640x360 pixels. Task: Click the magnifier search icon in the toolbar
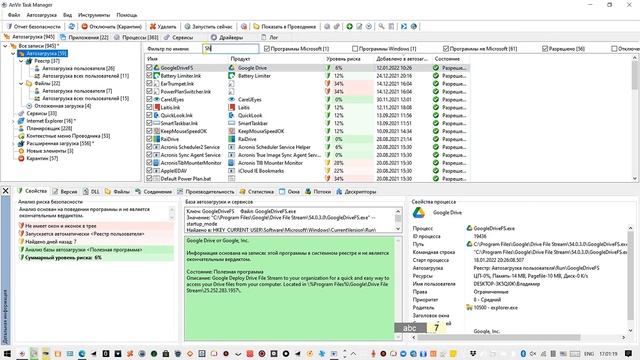point(381,27)
